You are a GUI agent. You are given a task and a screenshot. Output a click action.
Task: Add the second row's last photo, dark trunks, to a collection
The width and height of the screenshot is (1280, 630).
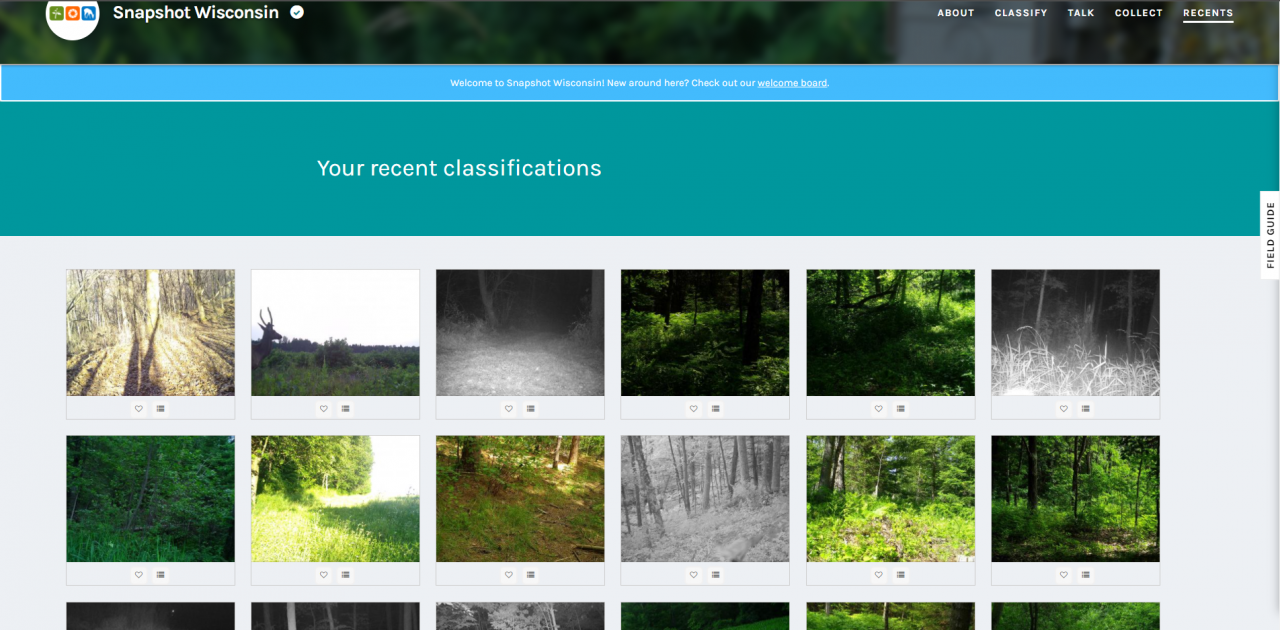tap(1086, 575)
